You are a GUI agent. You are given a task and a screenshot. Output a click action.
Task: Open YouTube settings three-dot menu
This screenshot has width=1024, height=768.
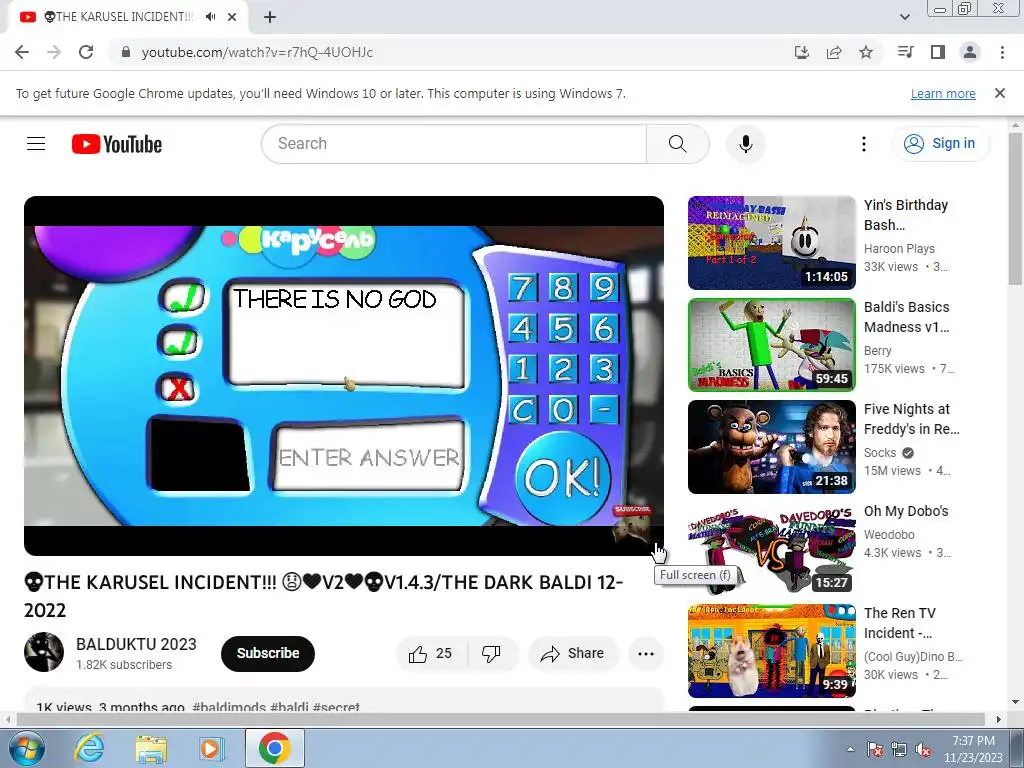point(863,144)
